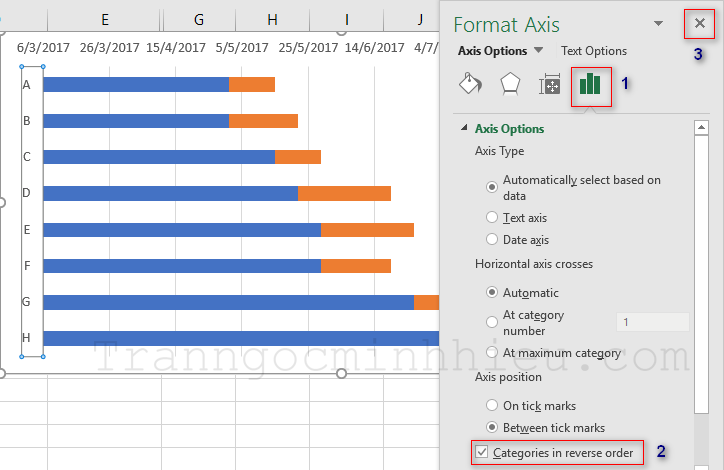Select the Axis Options tab label
This screenshot has height=470, width=724.
click(x=492, y=51)
